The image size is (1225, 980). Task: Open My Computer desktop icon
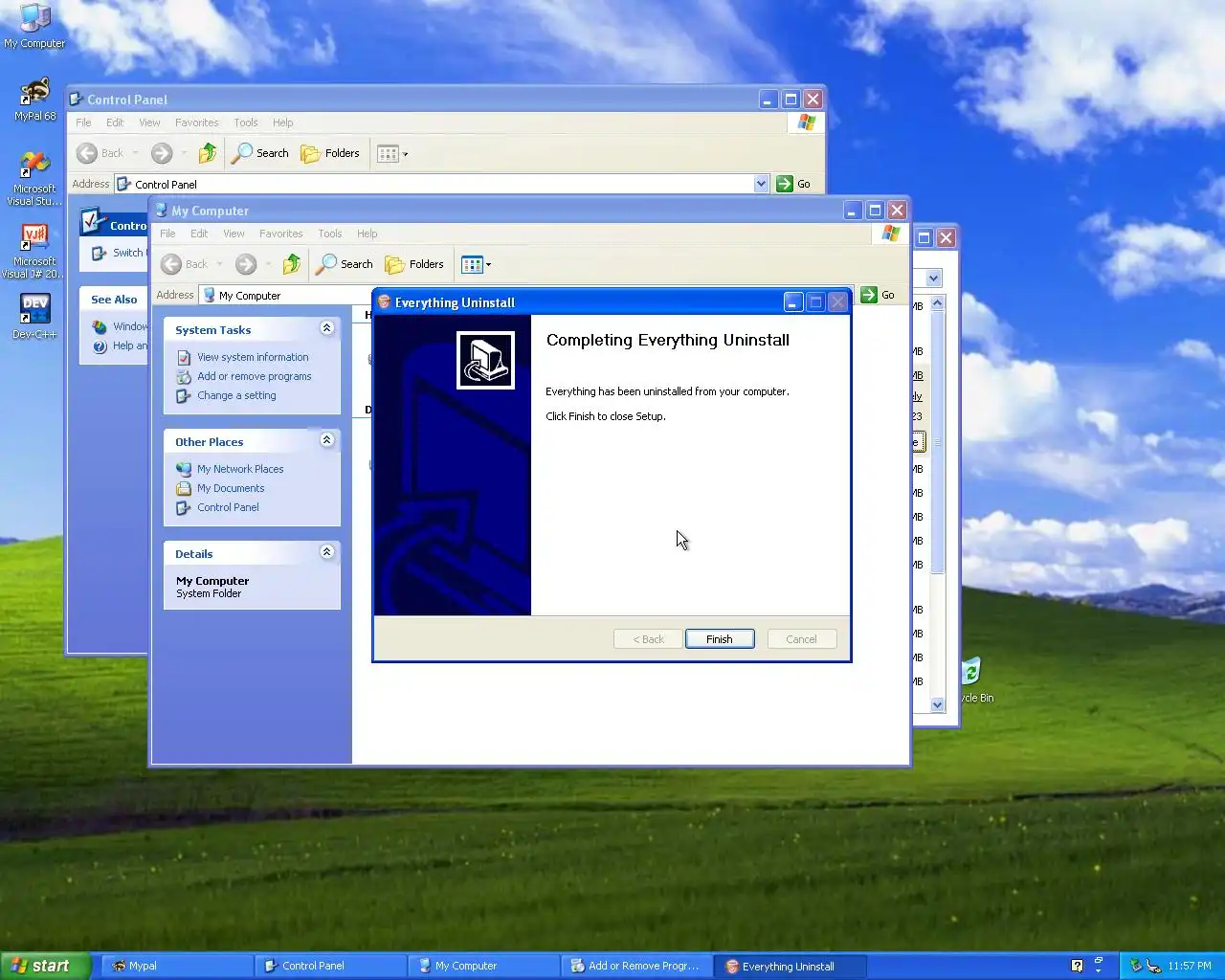click(34, 26)
